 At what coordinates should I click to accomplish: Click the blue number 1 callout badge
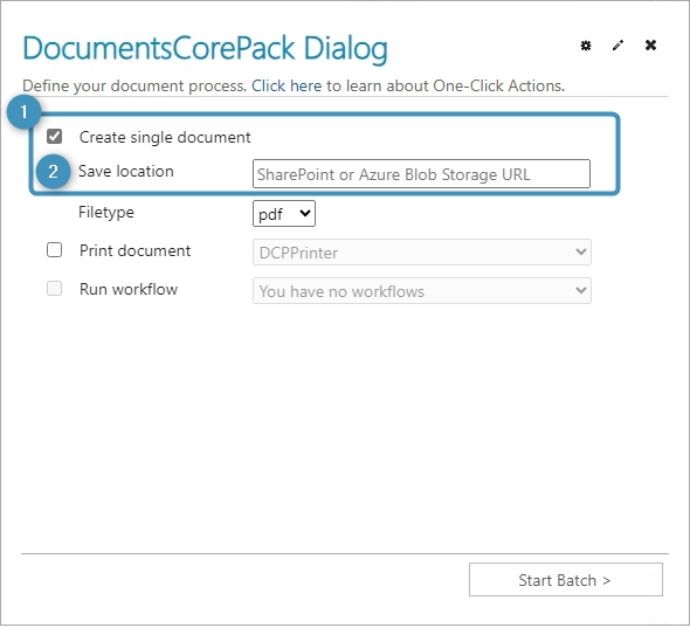pyautogui.click(x=23, y=114)
